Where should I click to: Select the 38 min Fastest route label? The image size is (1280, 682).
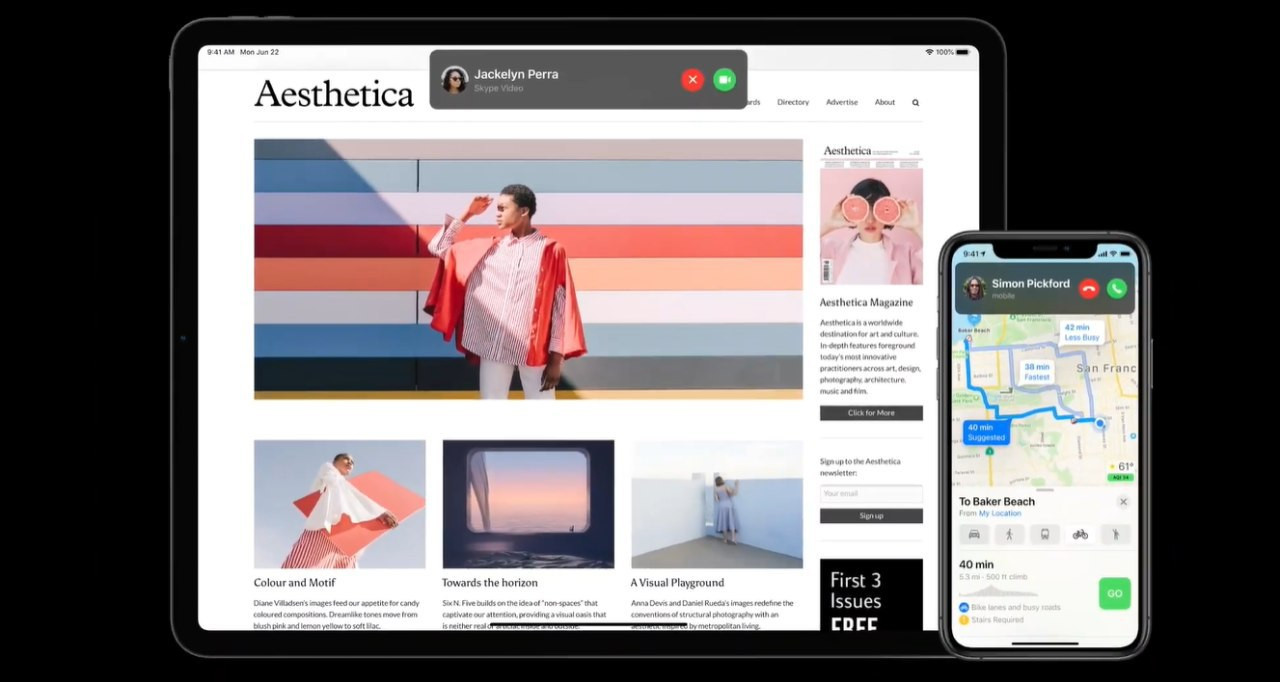point(1037,372)
